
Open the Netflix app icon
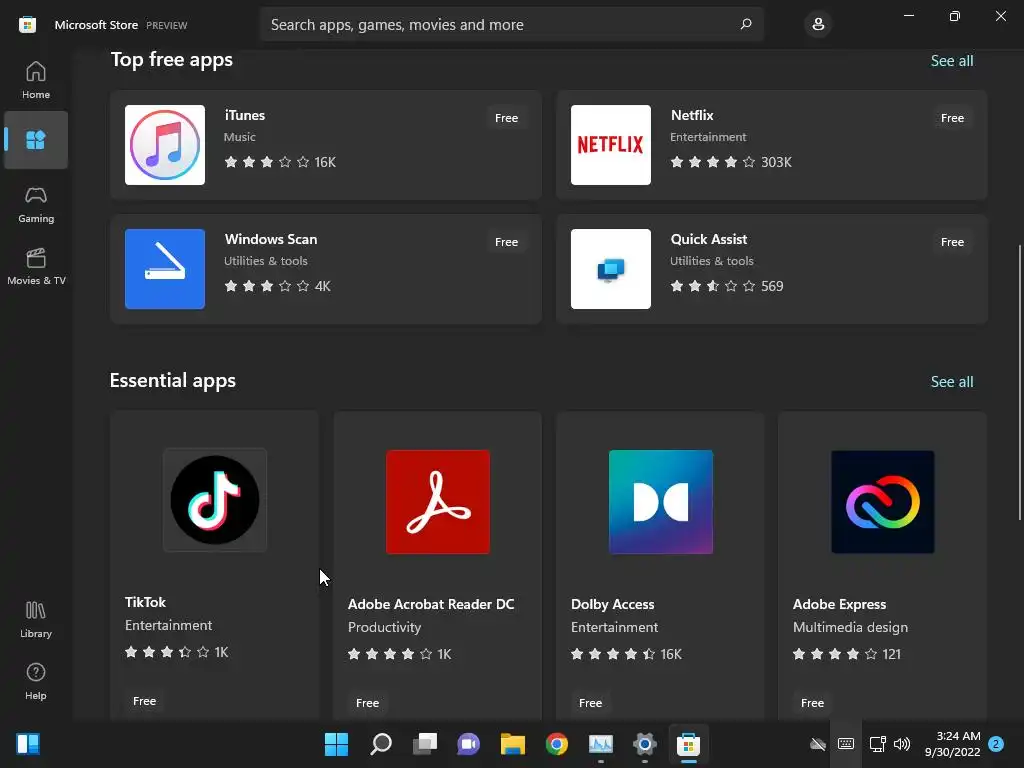tap(611, 145)
